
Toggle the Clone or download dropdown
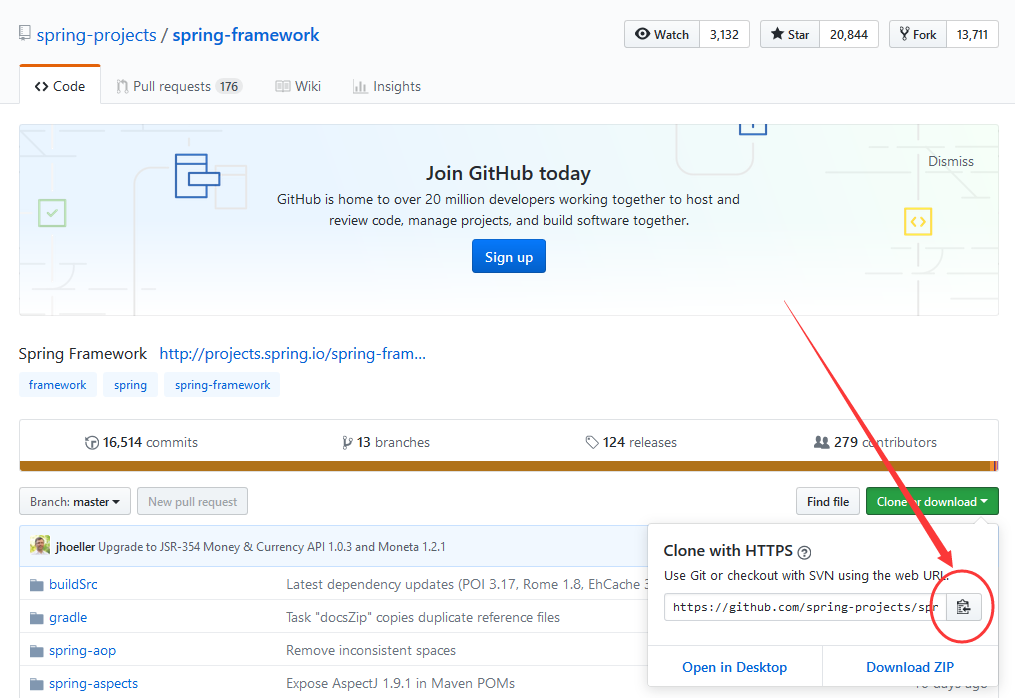pos(932,502)
